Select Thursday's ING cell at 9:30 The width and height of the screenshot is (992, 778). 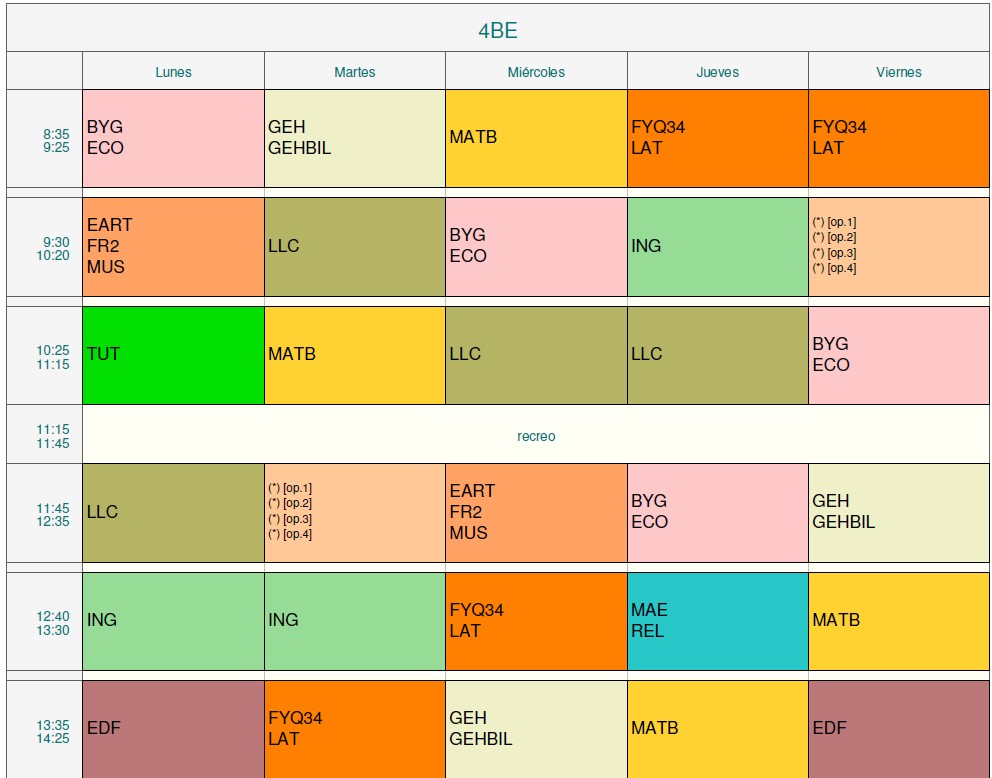click(717, 247)
